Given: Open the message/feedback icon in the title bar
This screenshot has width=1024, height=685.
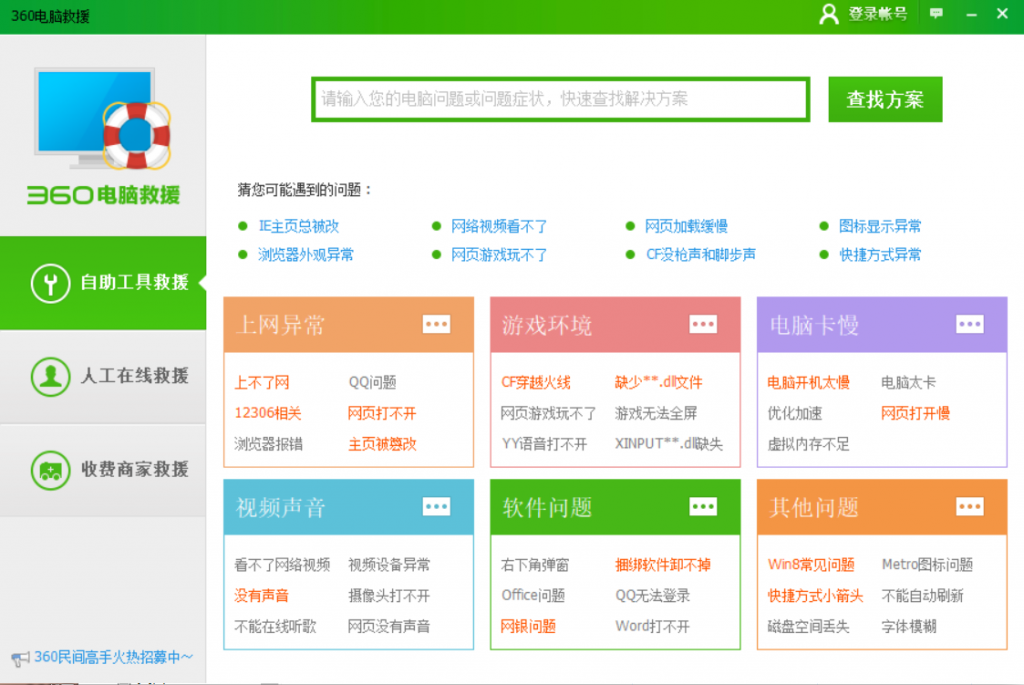Looking at the screenshot, I should [x=936, y=14].
